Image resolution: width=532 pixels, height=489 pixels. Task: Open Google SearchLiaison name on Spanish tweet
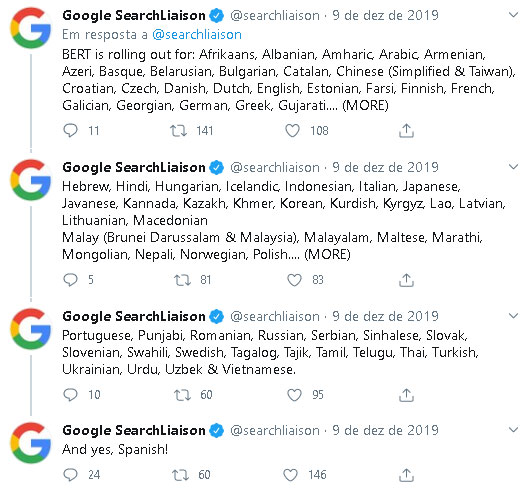pos(134,430)
